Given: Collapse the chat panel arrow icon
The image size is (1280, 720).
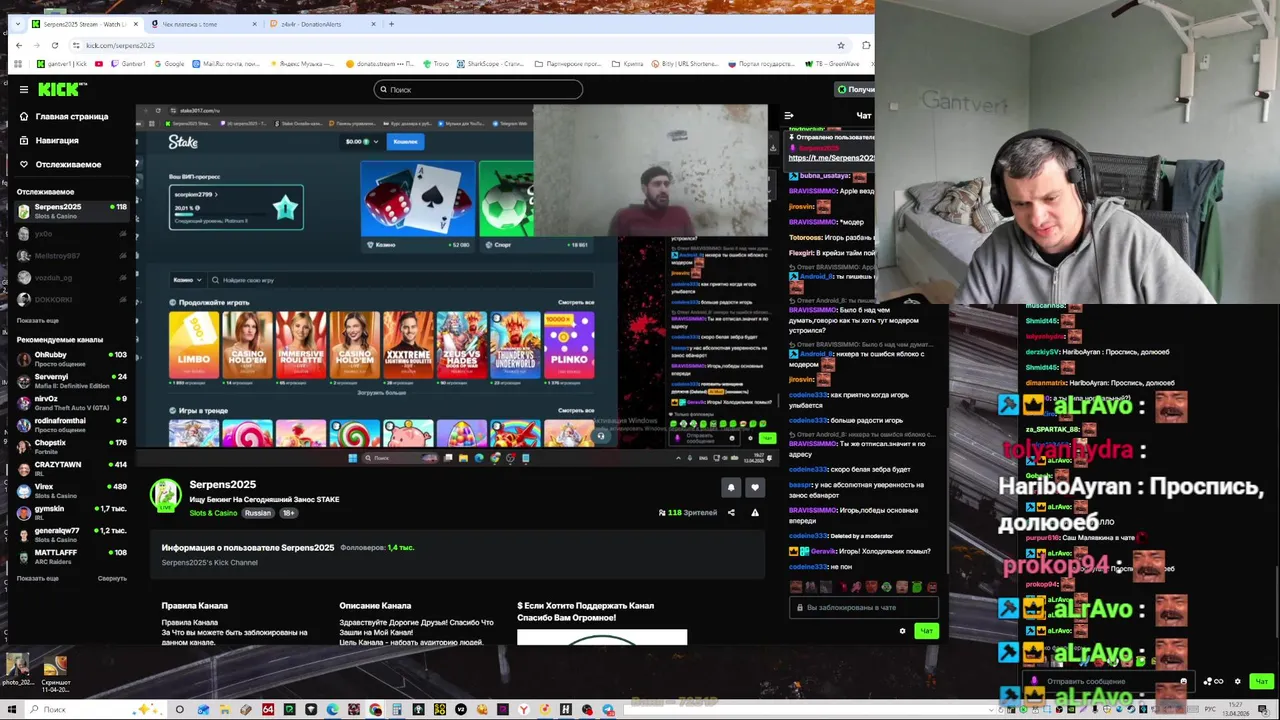Looking at the screenshot, I should pyautogui.click(x=789, y=116).
